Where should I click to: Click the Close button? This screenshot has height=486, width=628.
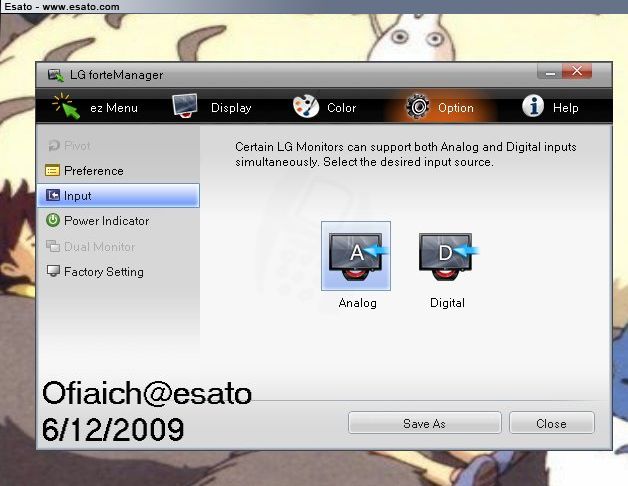552,423
